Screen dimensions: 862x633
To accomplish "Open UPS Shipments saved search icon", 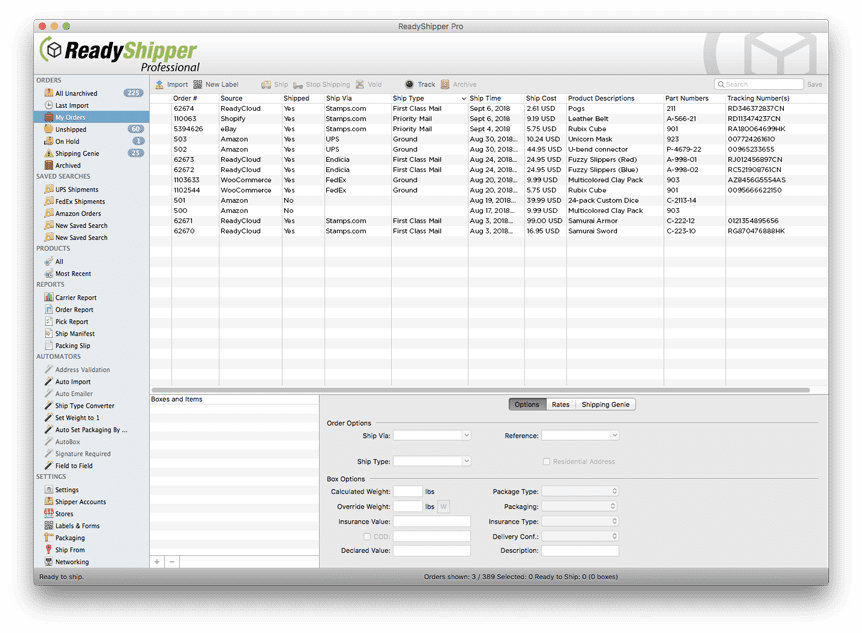I will coord(48,189).
